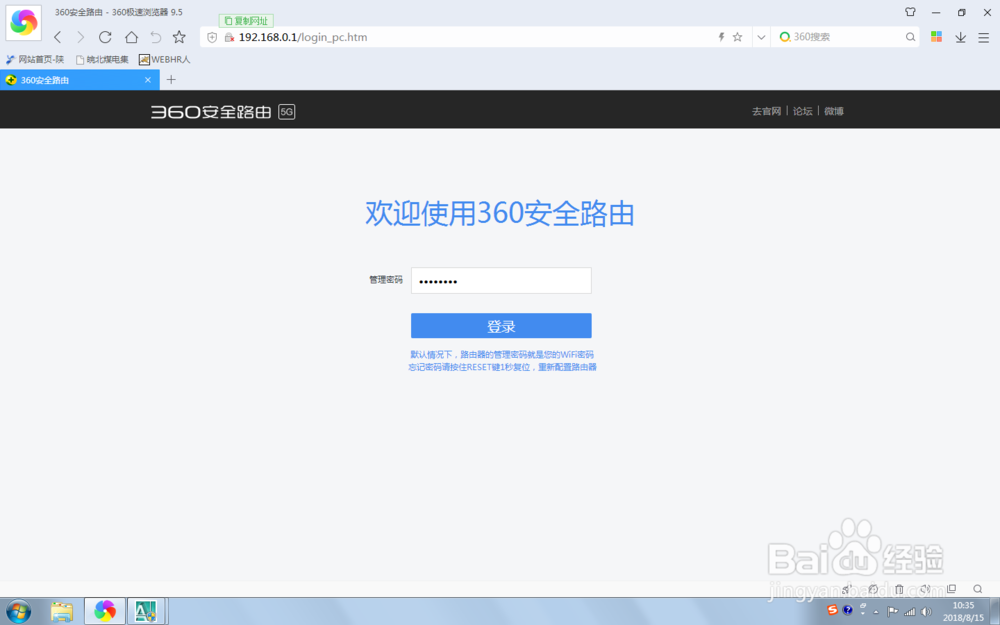Image resolution: width=1000 pixels, height=625 pixels.
Task: Open a new tab with plus button
Action: (171, 80)
